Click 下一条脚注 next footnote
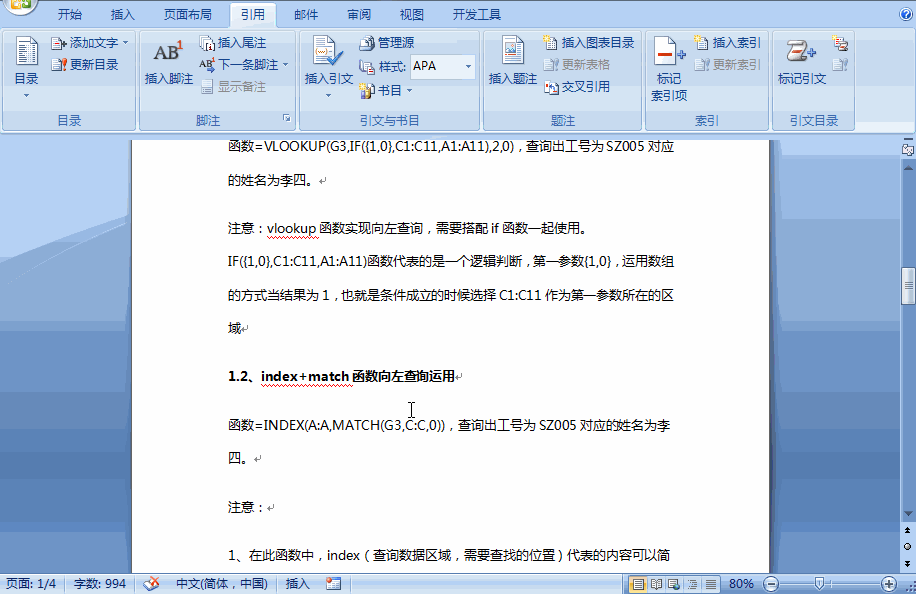The image size is (916, 594). coord(240,65)
